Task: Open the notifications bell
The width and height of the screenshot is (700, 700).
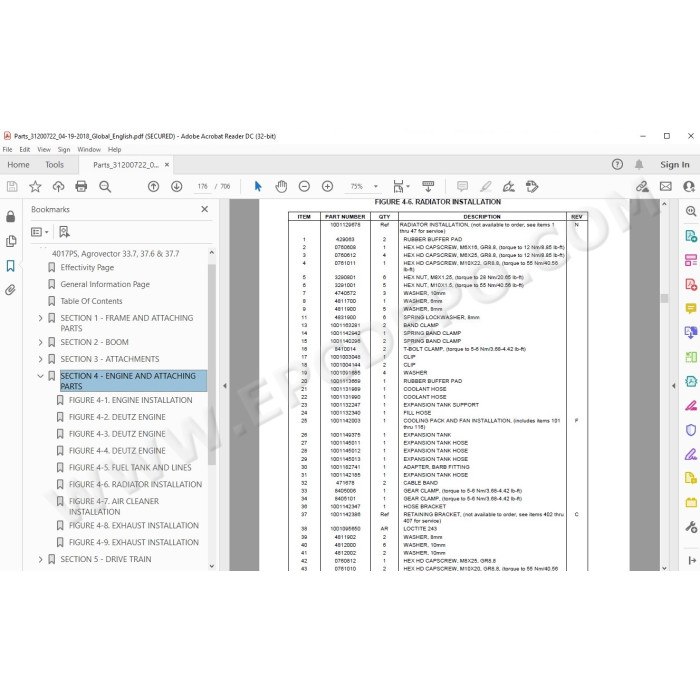Action: pos(639,165)
